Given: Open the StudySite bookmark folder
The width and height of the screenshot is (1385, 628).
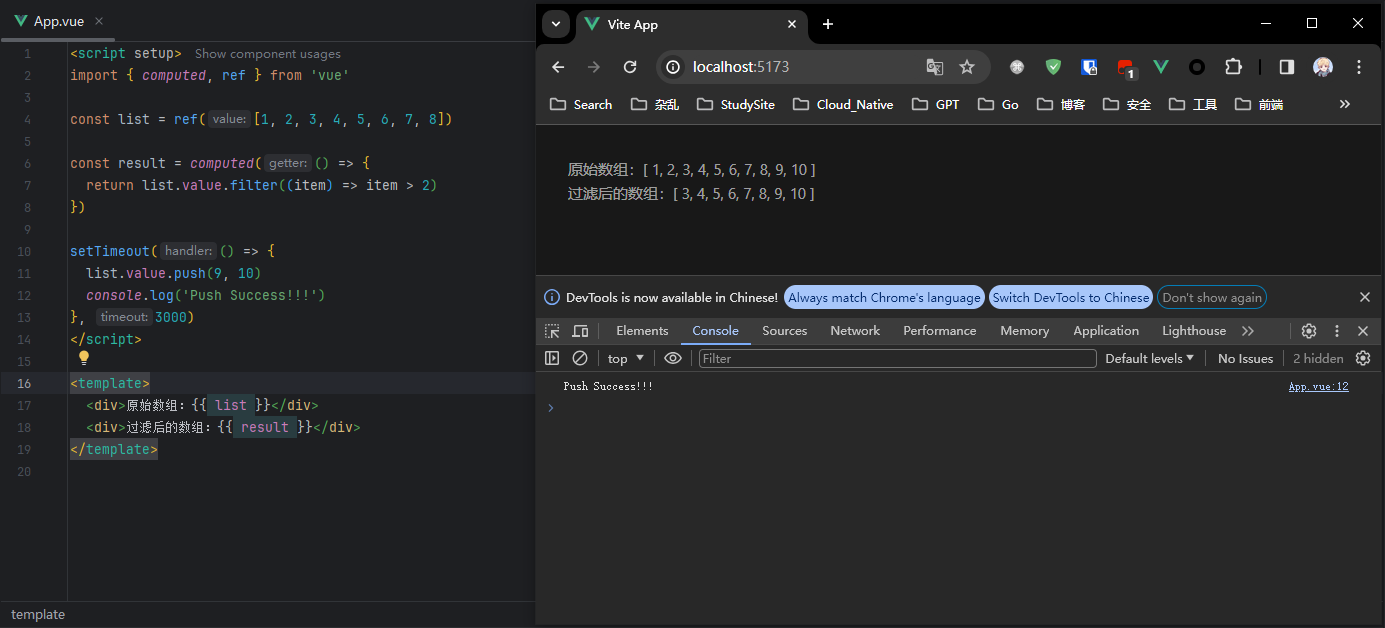Looking at the screenshot, I should 736,104.
